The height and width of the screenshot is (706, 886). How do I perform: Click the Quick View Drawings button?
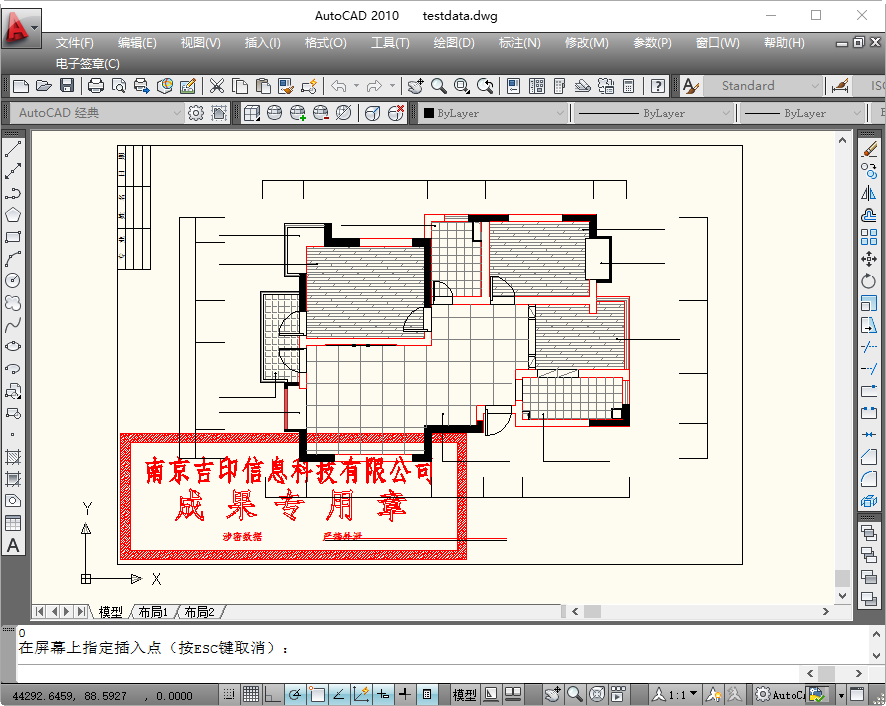click(x=513, y=694)
